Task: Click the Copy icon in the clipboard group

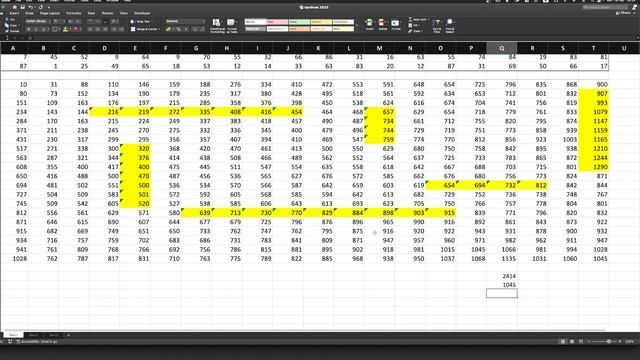Action: point(7,25)
